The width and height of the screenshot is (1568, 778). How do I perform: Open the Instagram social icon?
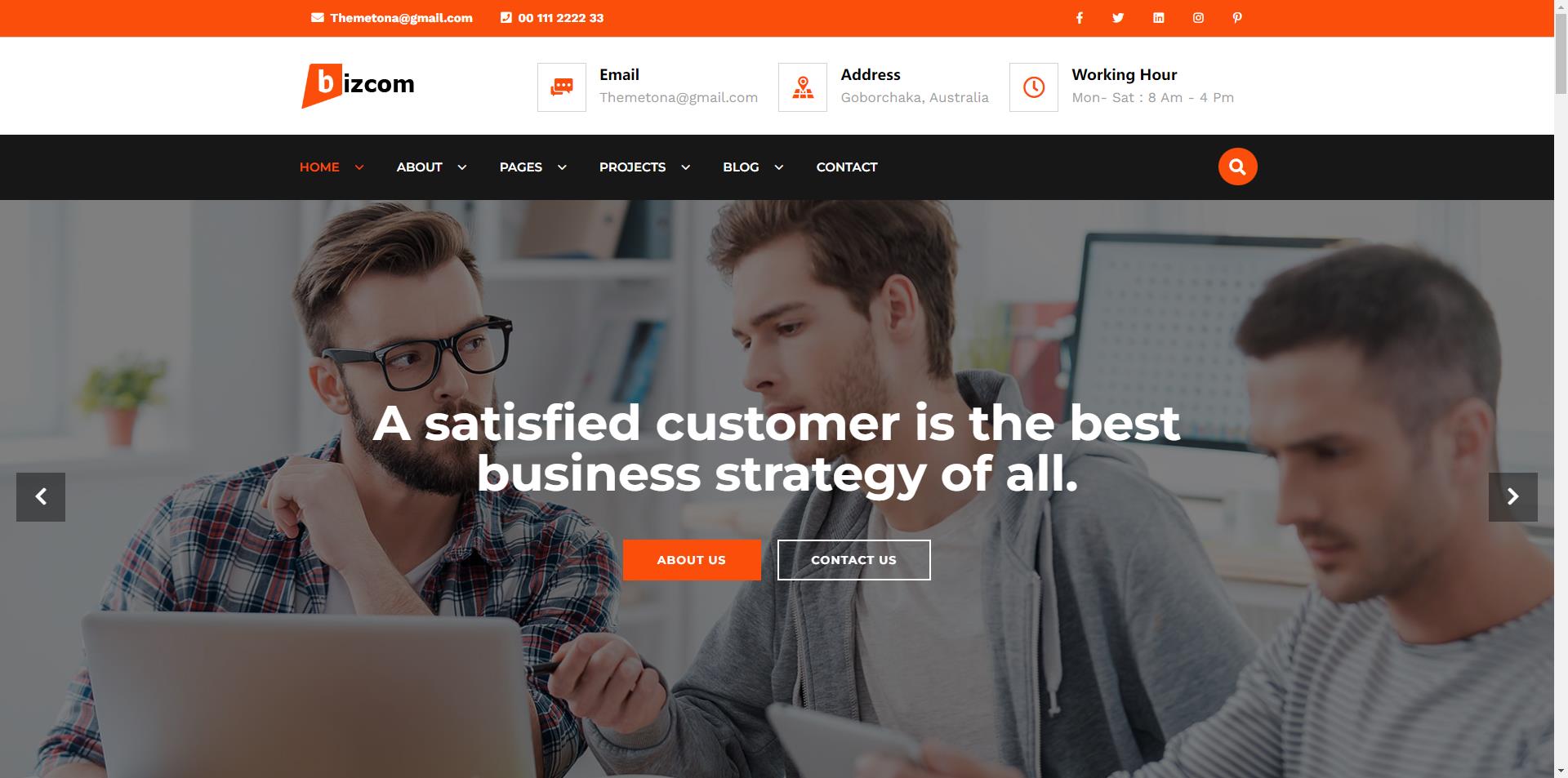pos(1198,18)
